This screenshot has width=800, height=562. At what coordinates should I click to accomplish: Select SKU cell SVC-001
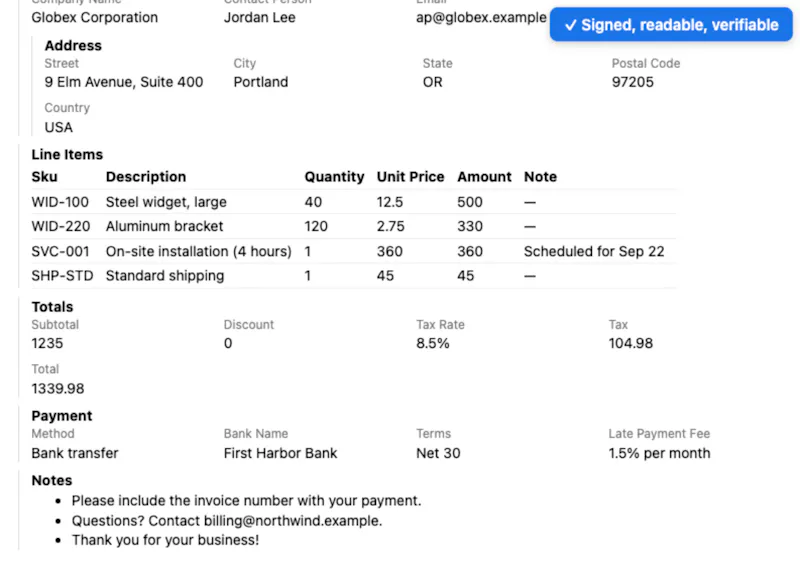[60, 251]
